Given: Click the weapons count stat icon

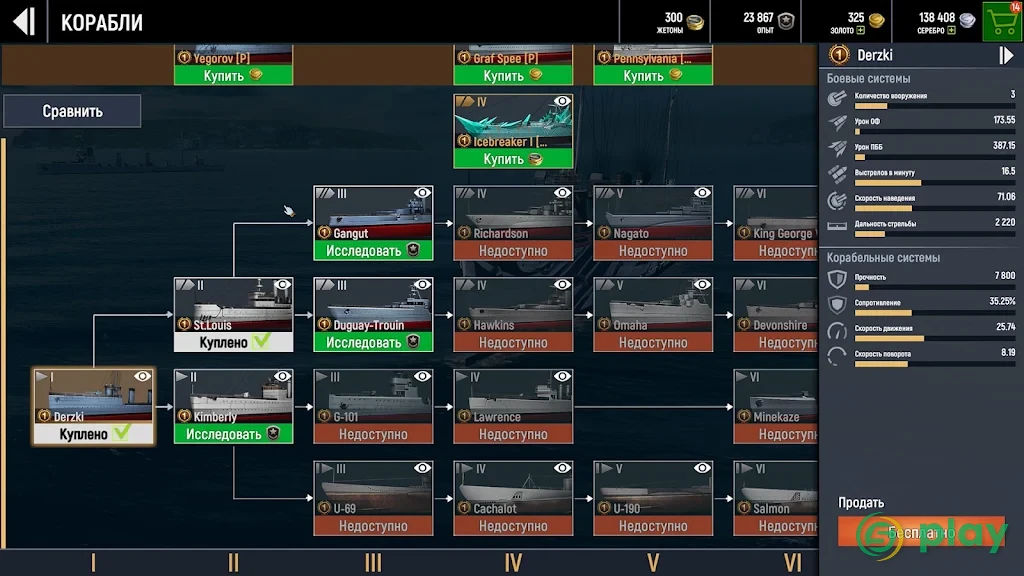Looking at the screenshot, I should point(837,98).
